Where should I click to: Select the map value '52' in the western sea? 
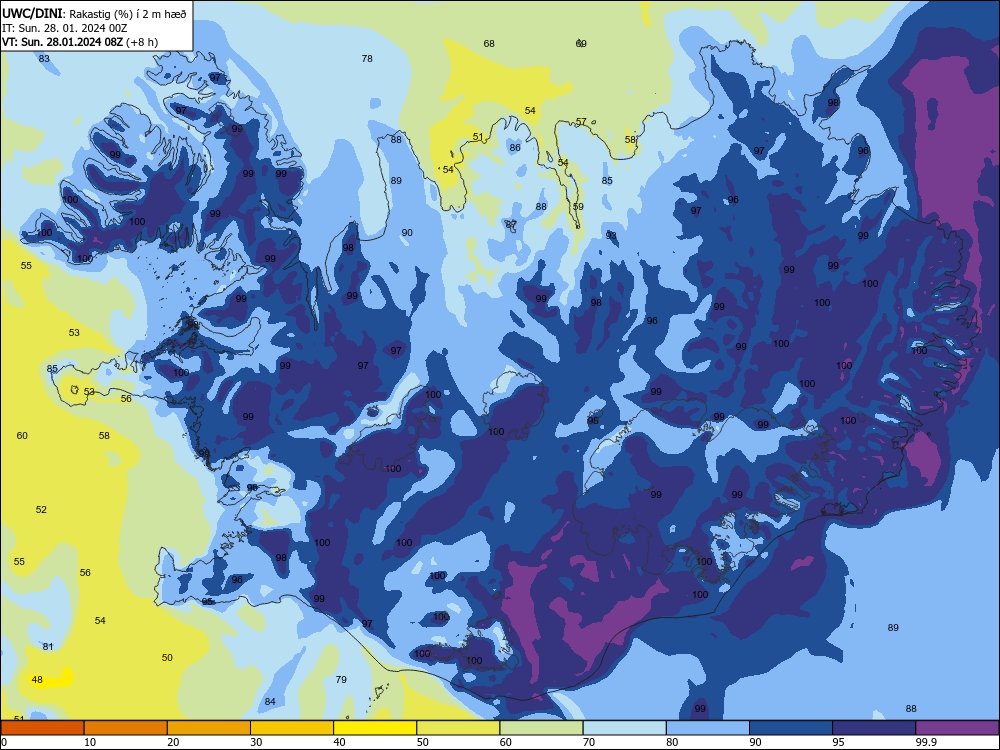[x=41, y=510]
